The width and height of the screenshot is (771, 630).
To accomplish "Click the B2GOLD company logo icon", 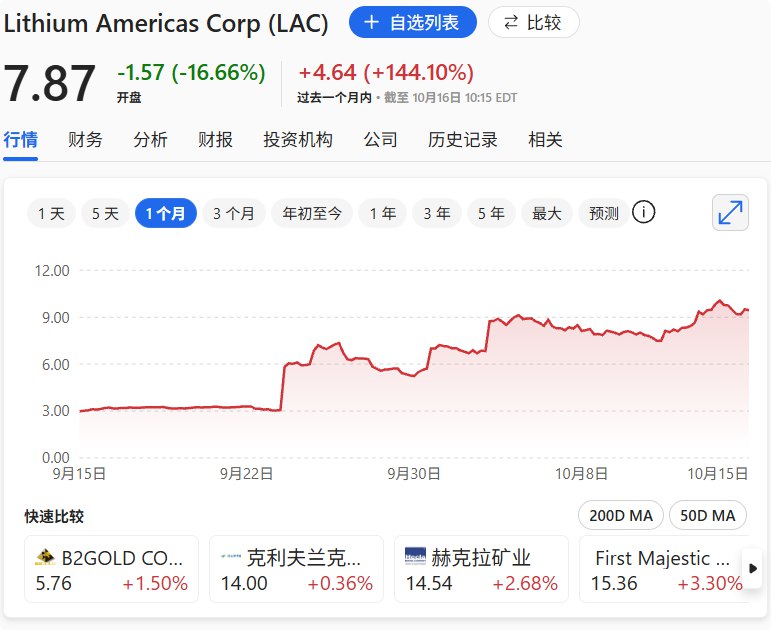I will [x=44, y=557].
